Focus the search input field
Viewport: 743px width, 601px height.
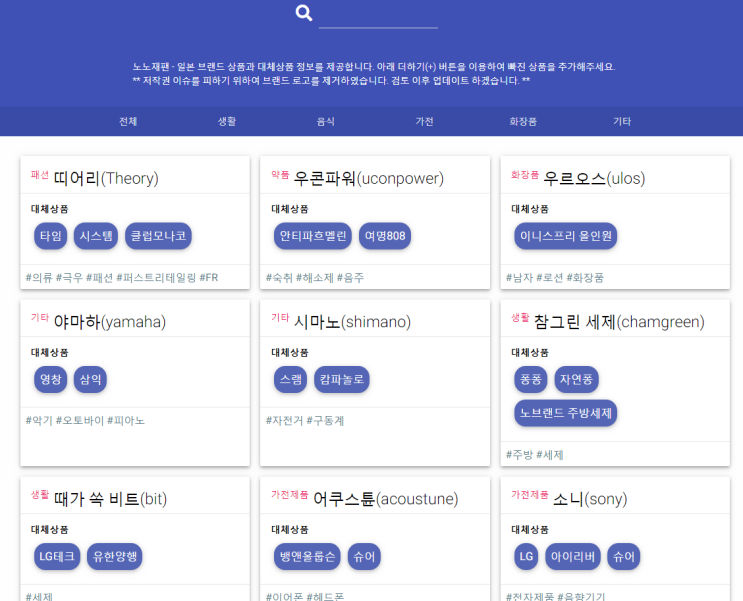(378, 17)
